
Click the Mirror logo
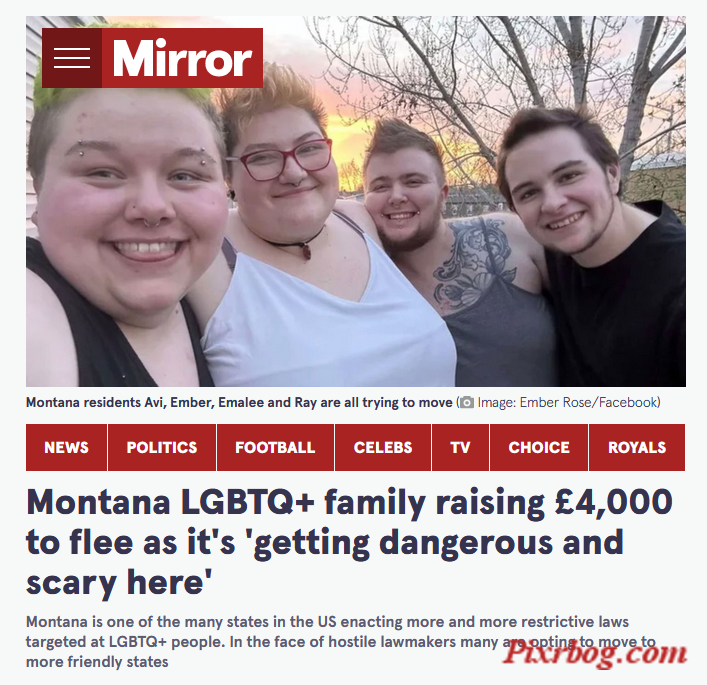(x=182, y=58)
